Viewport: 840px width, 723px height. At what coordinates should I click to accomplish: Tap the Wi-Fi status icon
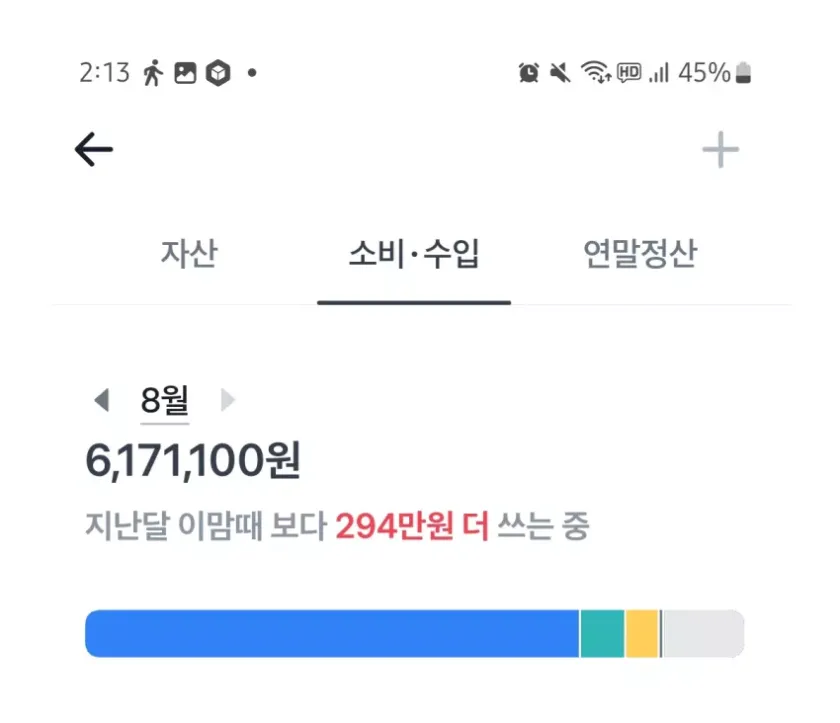596,73
